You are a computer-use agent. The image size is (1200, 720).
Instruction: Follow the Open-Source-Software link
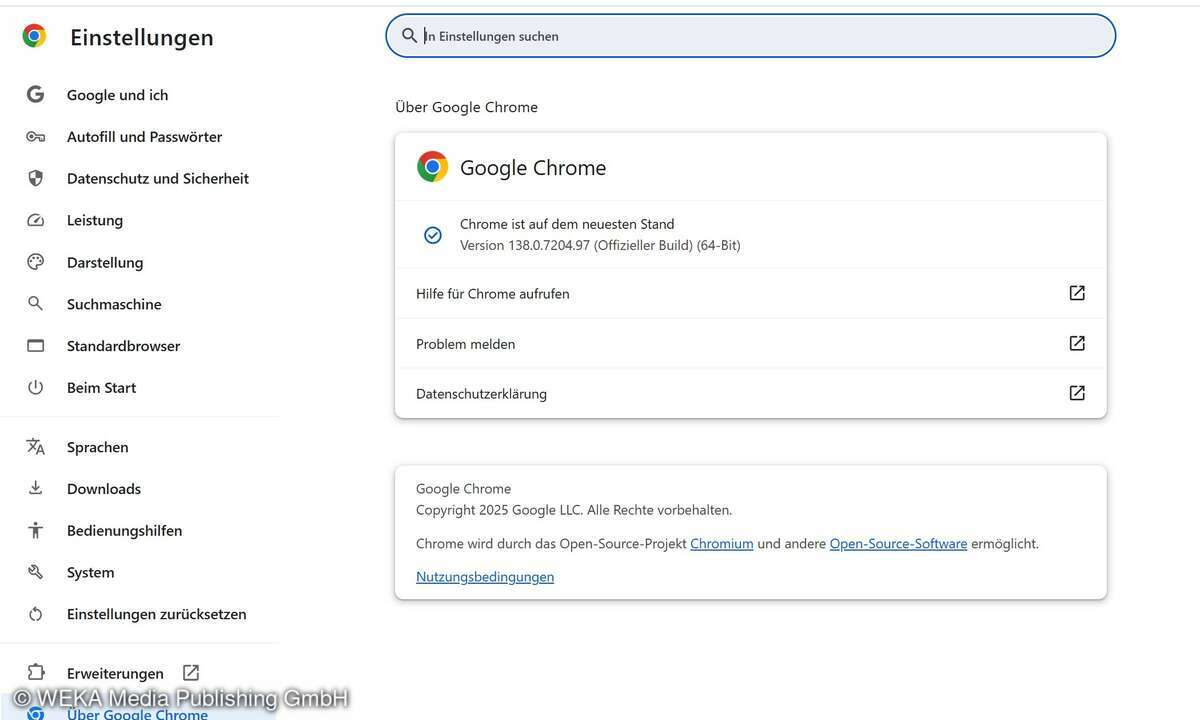[898, 544]
